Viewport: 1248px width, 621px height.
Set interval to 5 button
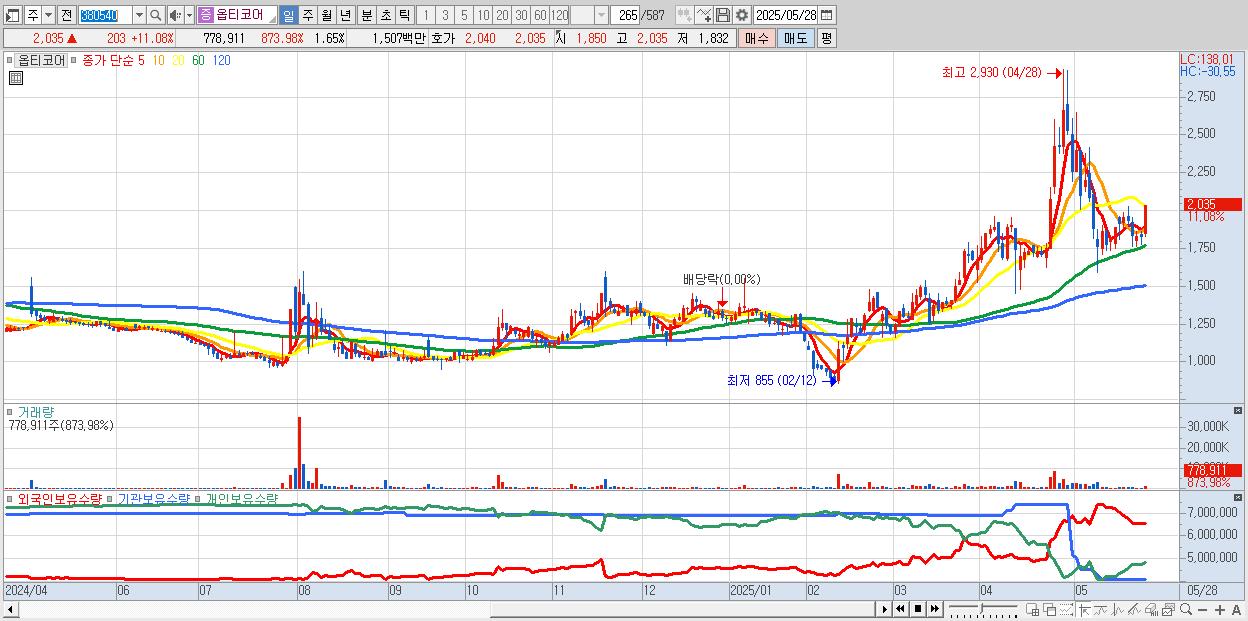point(464,15)
